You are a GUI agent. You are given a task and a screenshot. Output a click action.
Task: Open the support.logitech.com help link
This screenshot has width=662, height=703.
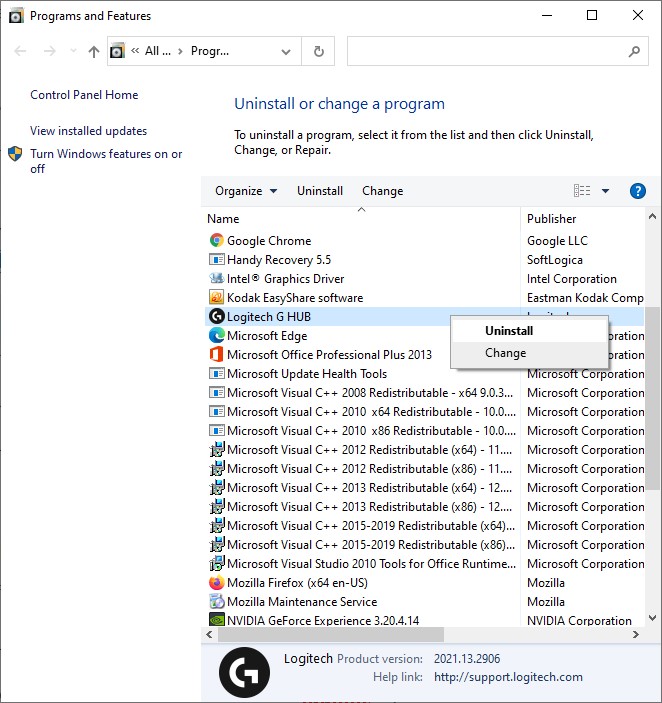tap(508, 677)
